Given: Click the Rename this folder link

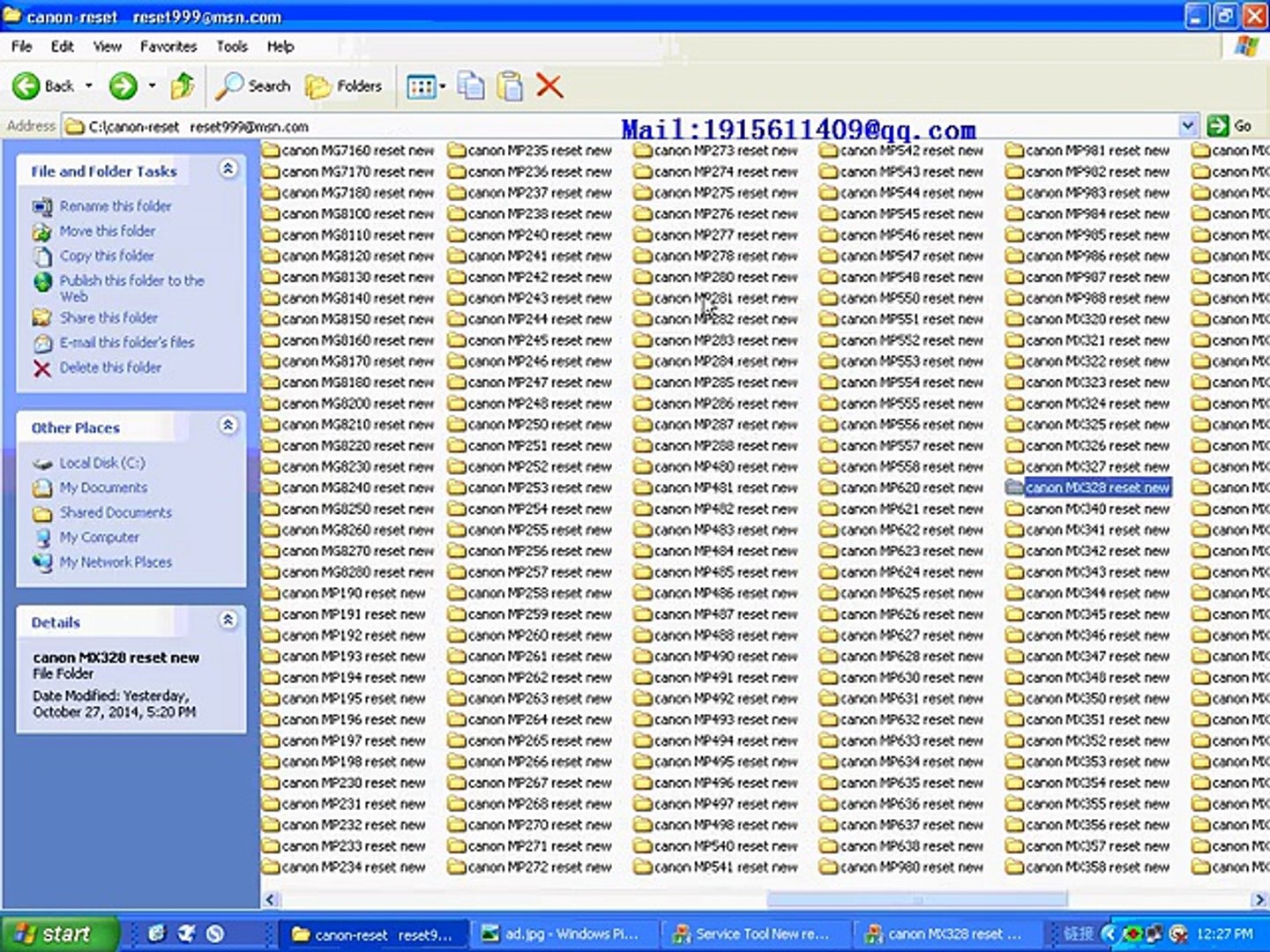Looking at the screenshot, I should tap(116, 206).
